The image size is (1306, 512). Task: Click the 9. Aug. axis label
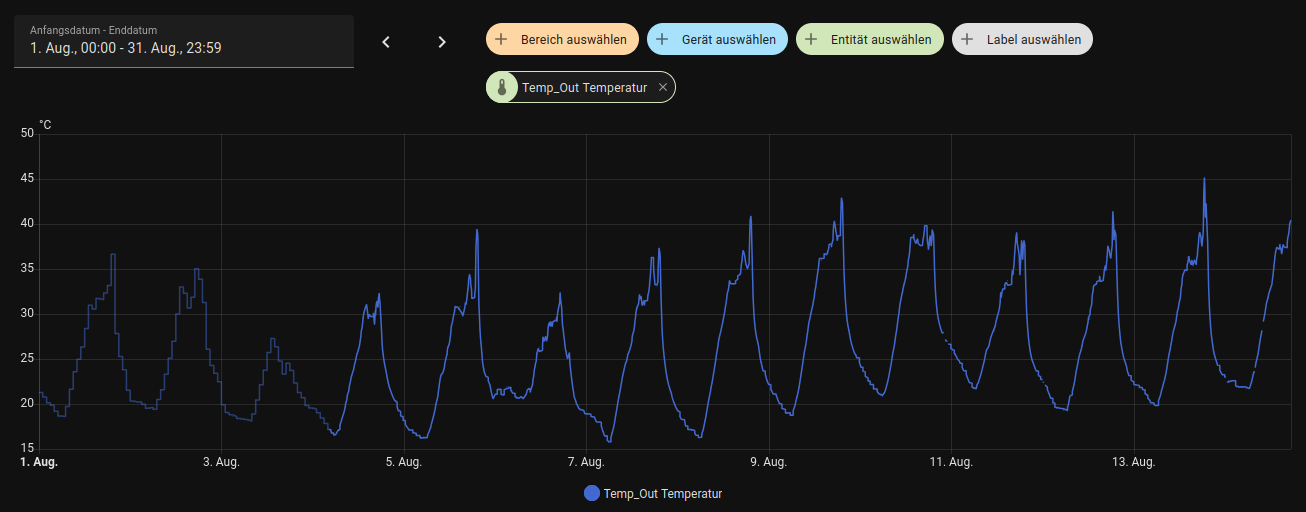(768, 462)
